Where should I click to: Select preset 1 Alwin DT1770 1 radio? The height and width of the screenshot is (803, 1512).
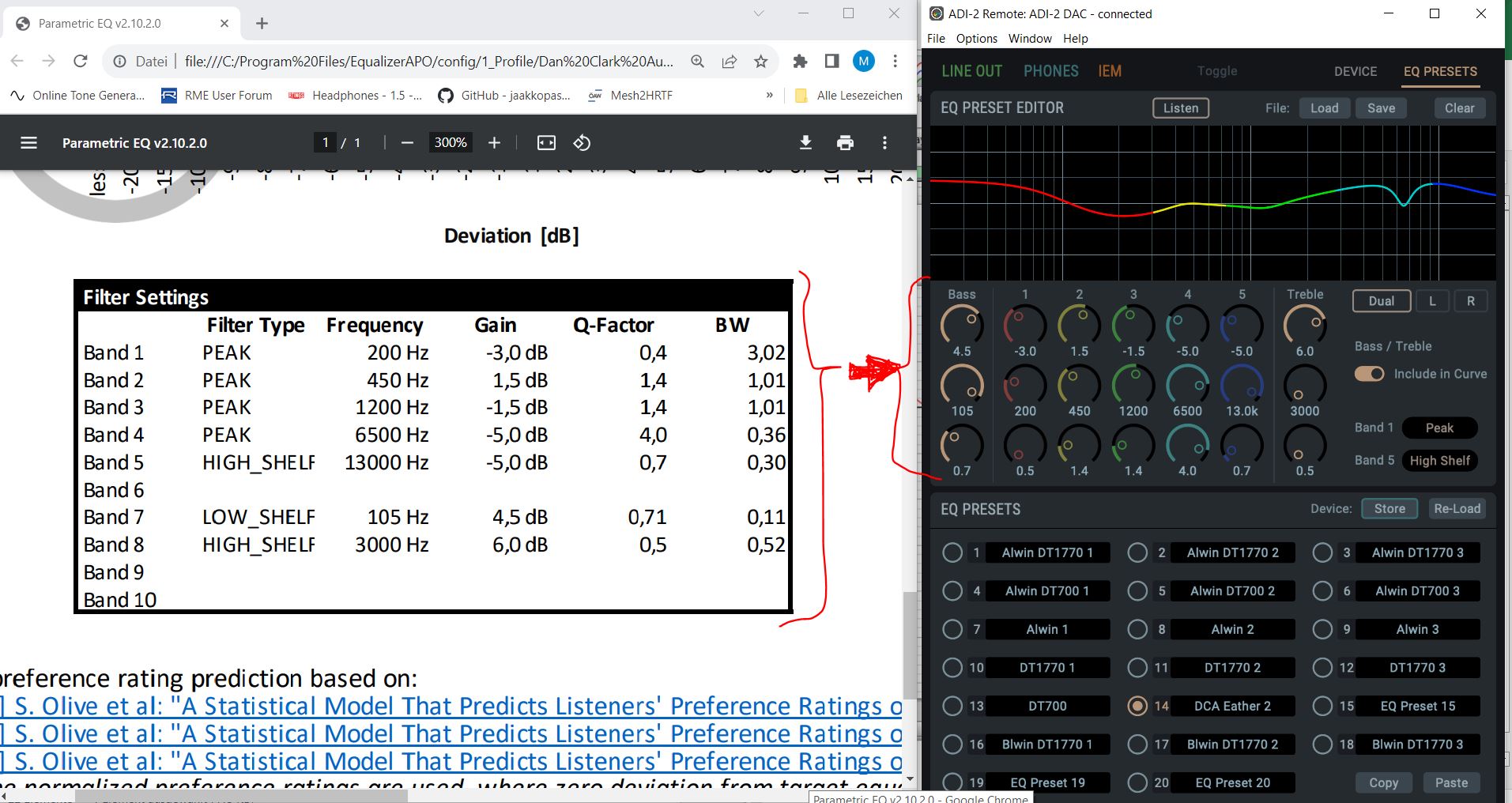(952, 552)
